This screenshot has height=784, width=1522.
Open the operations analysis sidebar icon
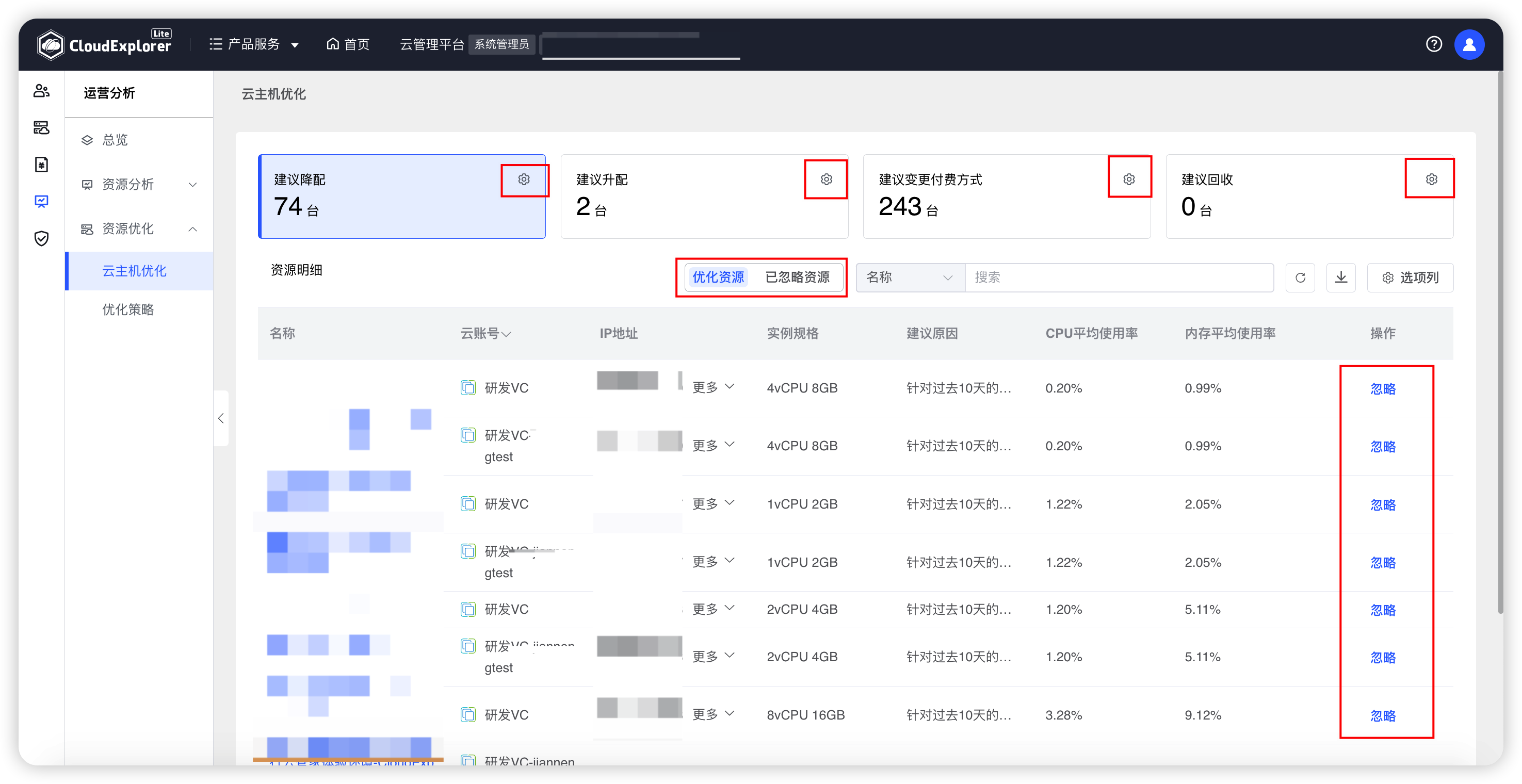coord(41,202)
